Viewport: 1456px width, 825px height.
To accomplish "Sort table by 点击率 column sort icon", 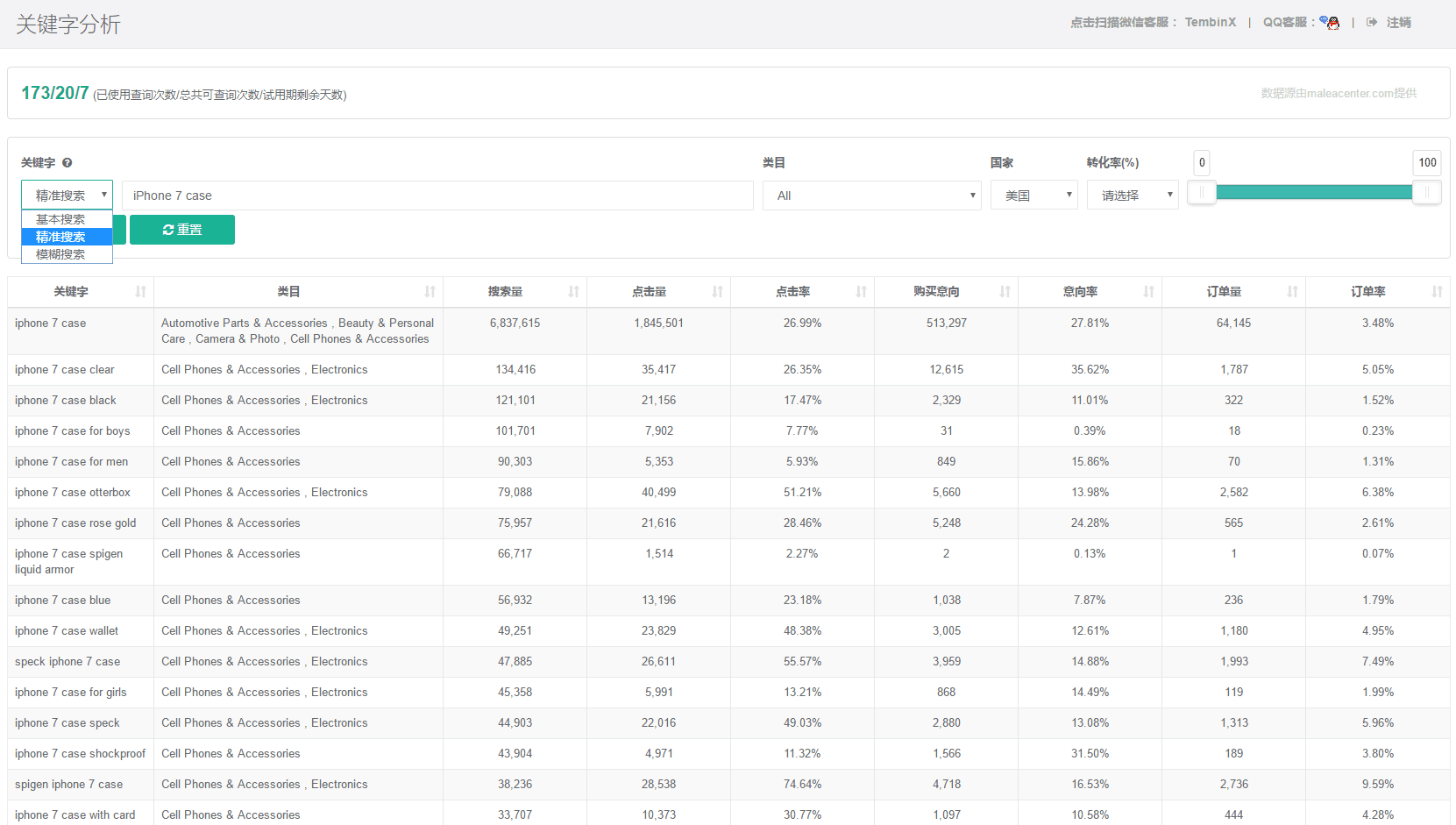I will coord(861,292).
